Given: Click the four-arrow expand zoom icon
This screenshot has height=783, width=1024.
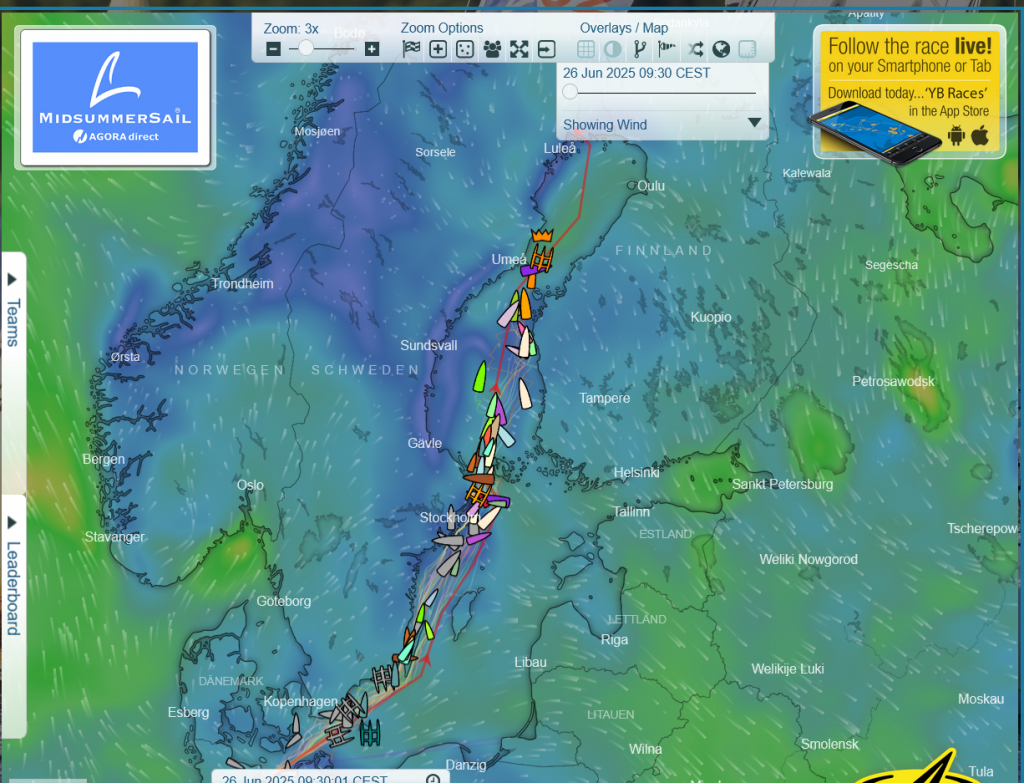Looking at the screenshot, I should click(x=519, y=49).
